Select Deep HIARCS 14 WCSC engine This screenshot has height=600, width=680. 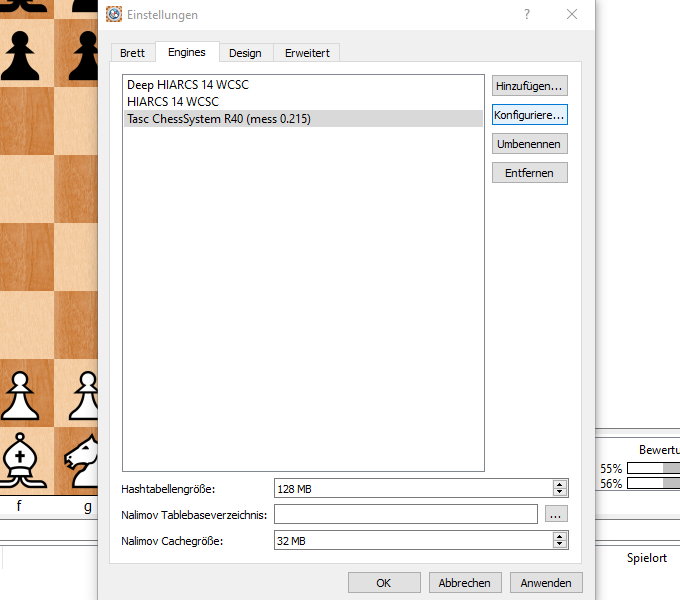point(303,85)
